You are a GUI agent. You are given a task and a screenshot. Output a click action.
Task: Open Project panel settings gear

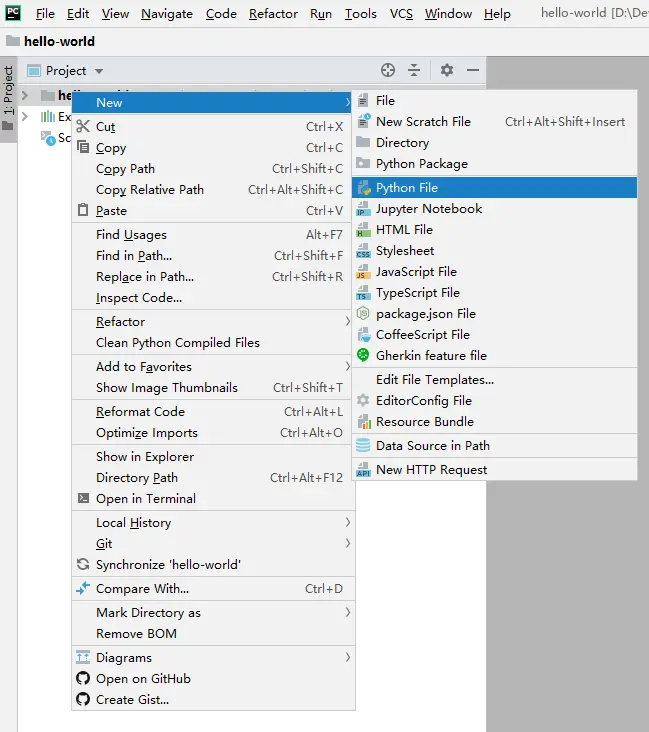pyautogui.click(x=447, y=70)
